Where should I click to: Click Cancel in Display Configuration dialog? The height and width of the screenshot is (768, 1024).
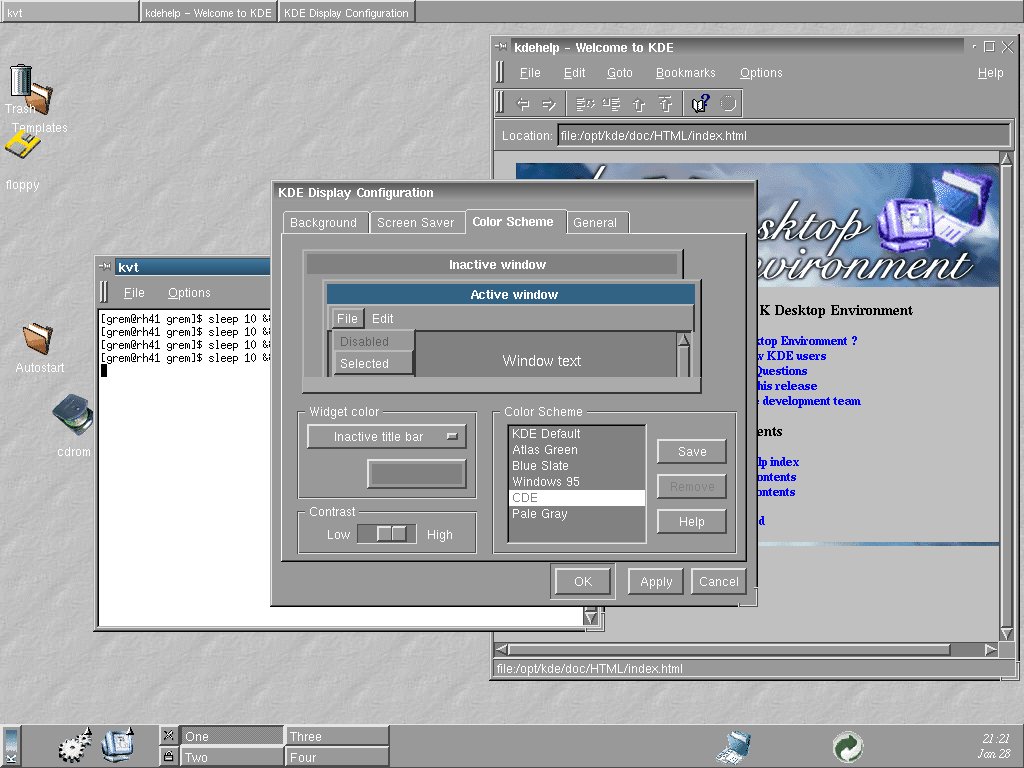718,581
